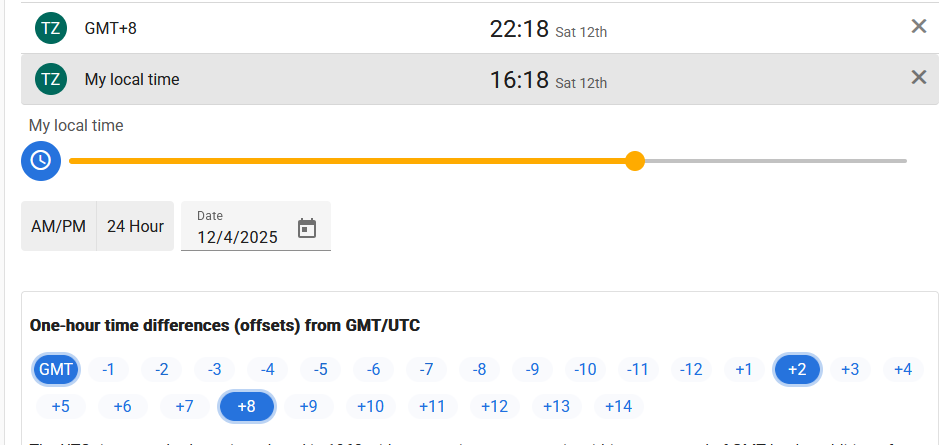This screenshot has width=944, height=445.
Task: Remove the GMT+8 time zone row
Action: click(919, 27)
